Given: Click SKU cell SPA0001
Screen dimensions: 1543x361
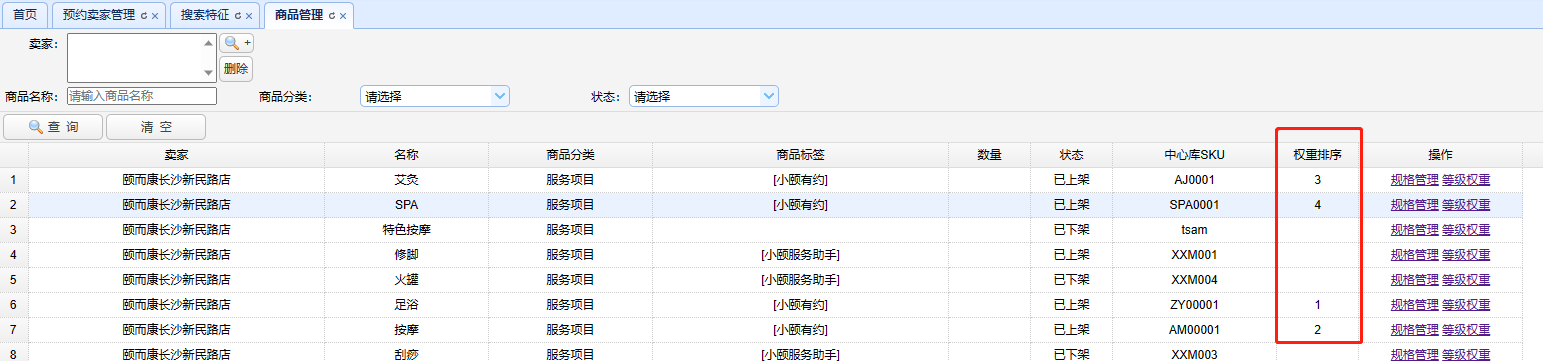Looking at the screenshot, I should (x=1194, y=205).
